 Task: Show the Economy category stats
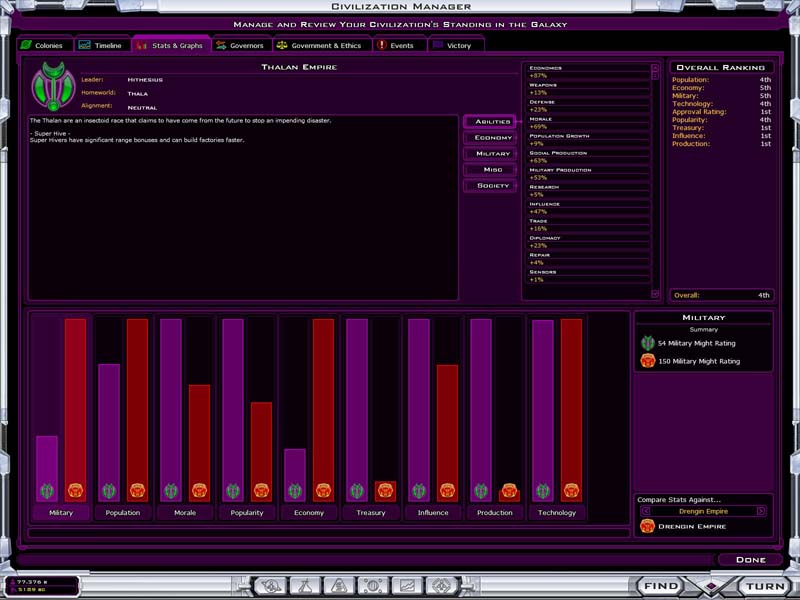tap(490, 138)
